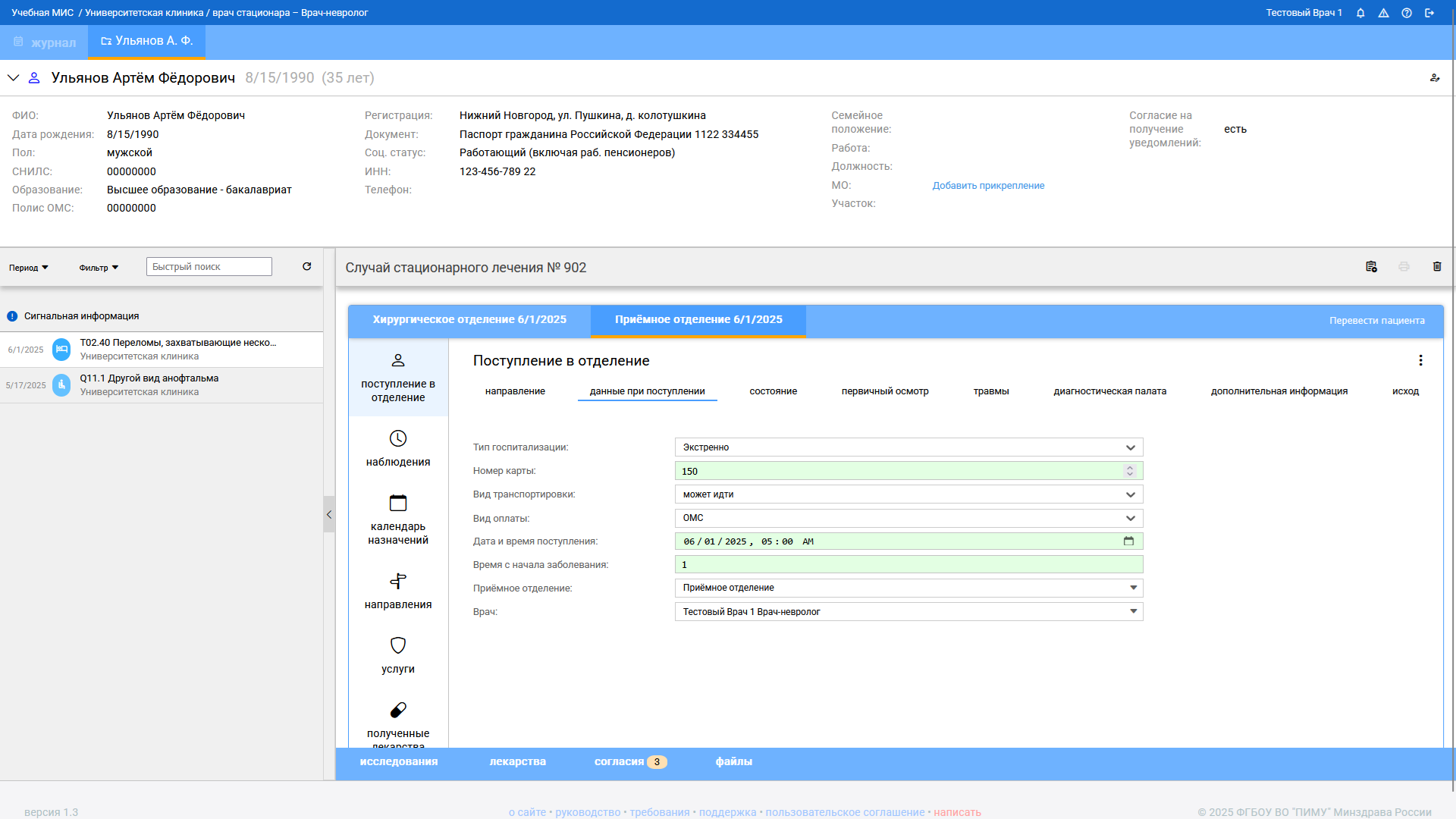This screenshot has width=1456, height=819.
Task: Open the help question mark icon
Action: 1407,13
